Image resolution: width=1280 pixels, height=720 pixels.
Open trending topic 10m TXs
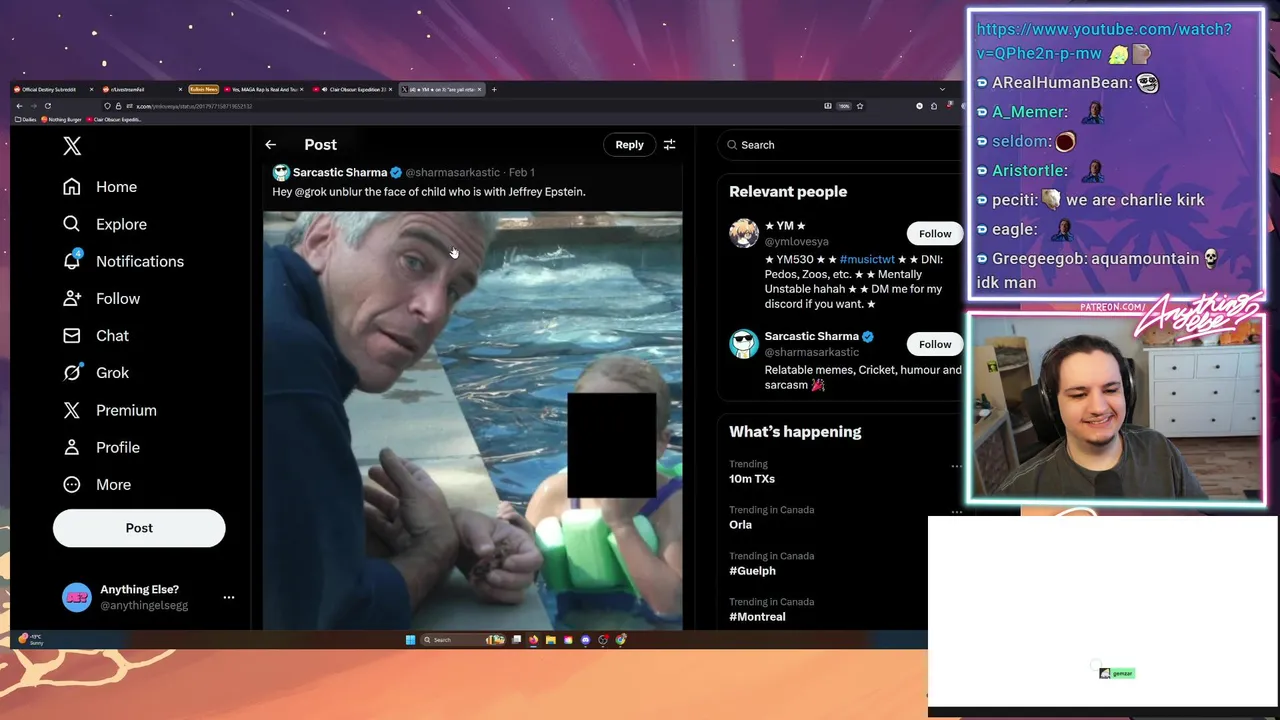tap(752, 479)
